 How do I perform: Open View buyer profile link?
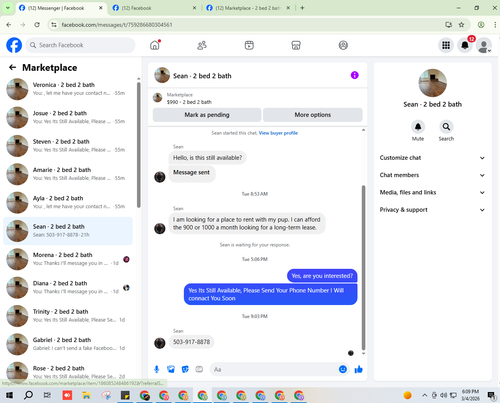(278, 133)
